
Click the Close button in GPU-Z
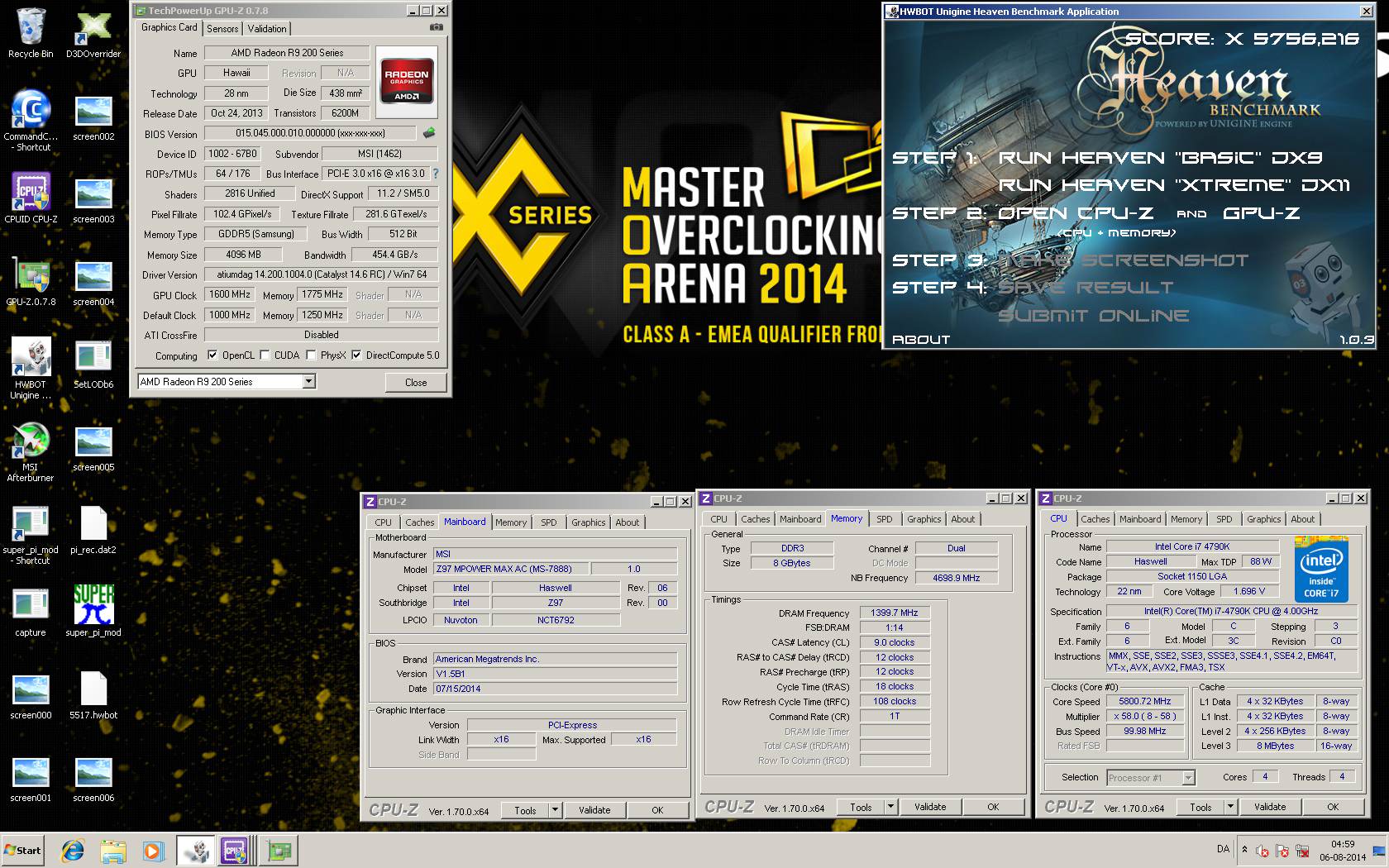(416, 382)
